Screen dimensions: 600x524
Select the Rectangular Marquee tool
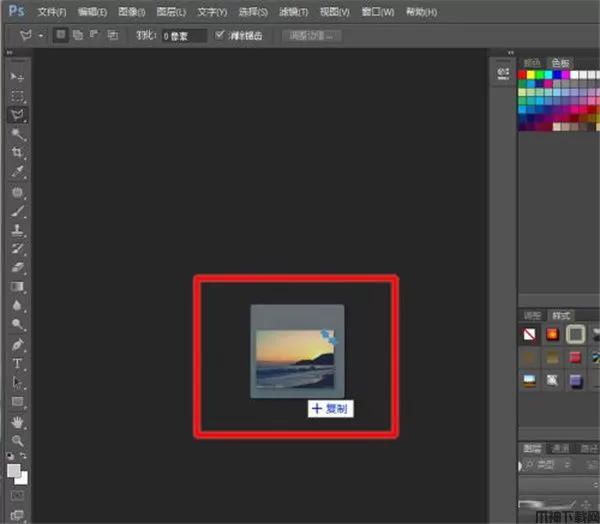tap(17, 96)
